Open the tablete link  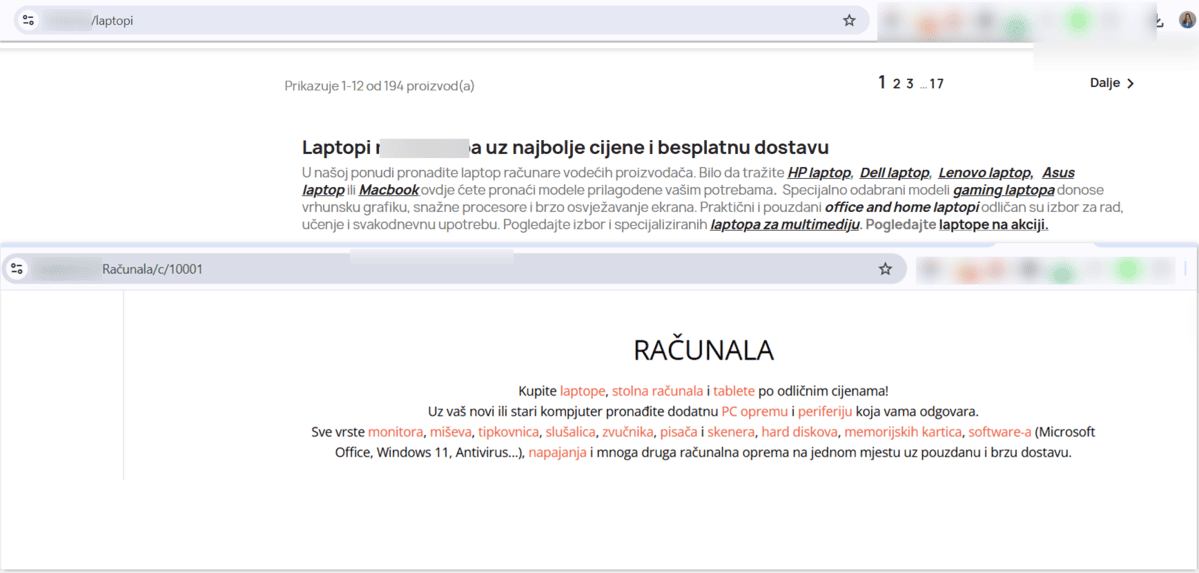(734, 391)
